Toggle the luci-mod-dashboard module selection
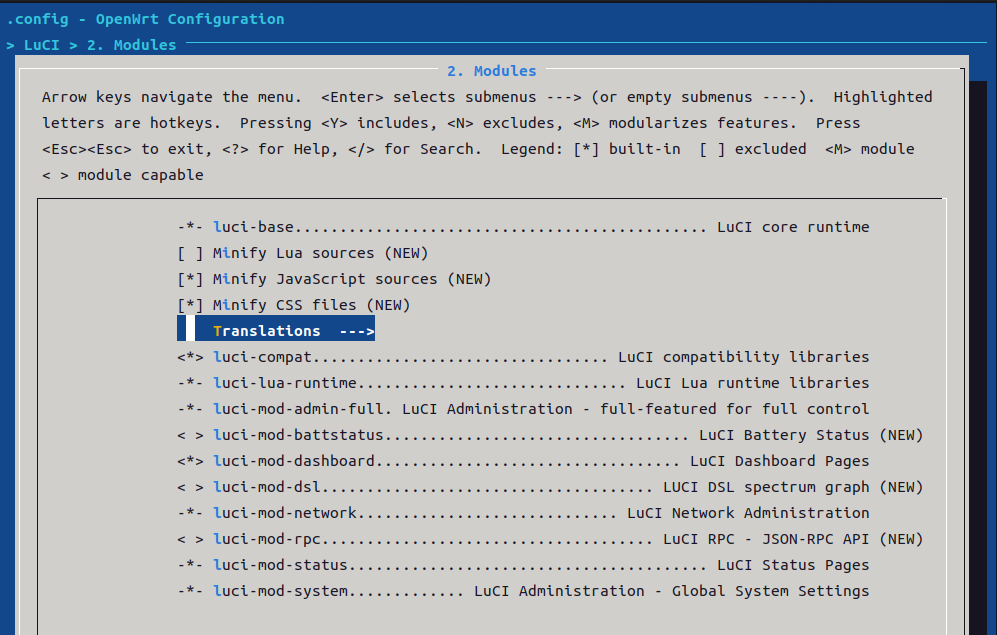 click(190, 461)
